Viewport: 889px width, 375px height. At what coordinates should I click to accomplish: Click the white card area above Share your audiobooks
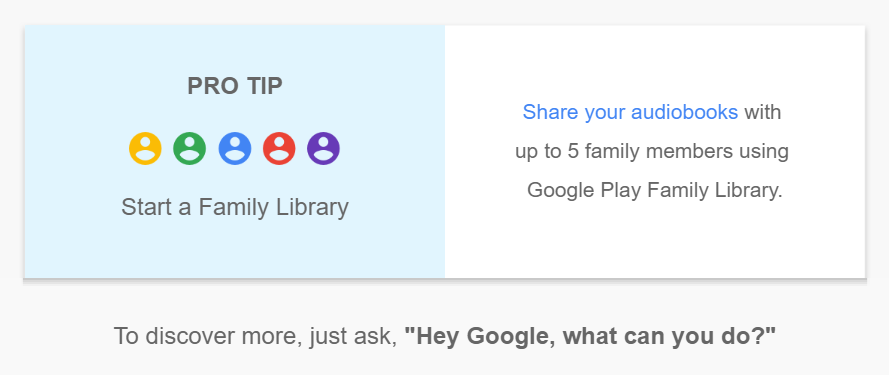[x=655, y=60]
